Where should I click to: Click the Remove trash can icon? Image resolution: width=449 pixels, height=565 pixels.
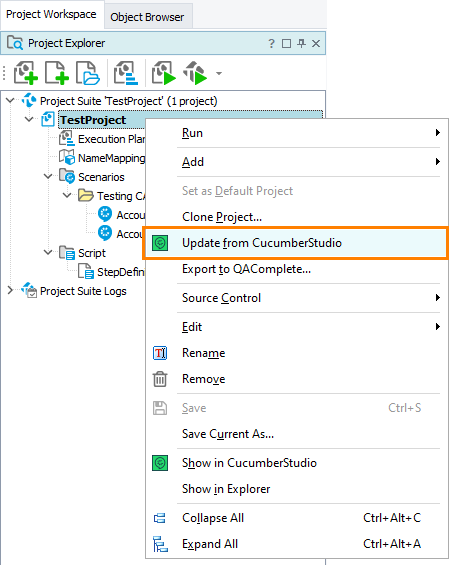(160, 379)
